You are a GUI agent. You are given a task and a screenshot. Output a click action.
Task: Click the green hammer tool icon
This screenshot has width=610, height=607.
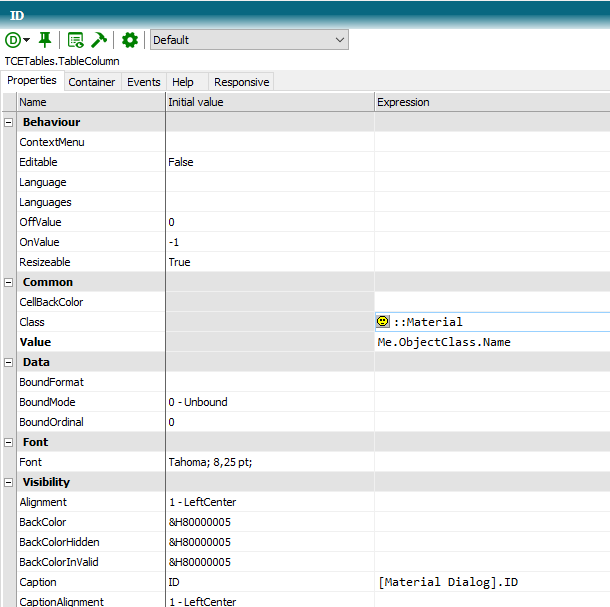pyautogui.click(x=99, y=40)
